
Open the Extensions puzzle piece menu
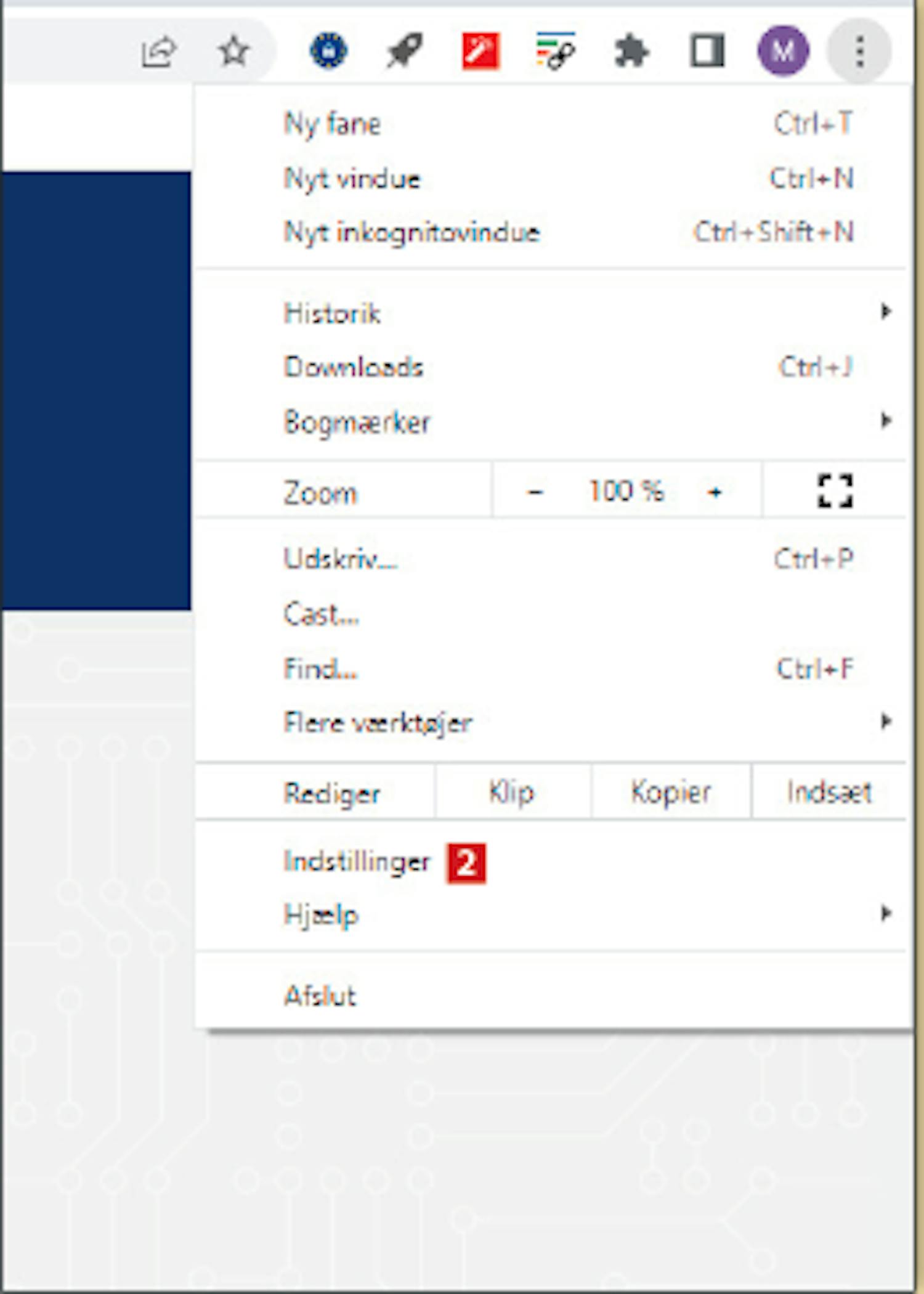tap(632, 51)
